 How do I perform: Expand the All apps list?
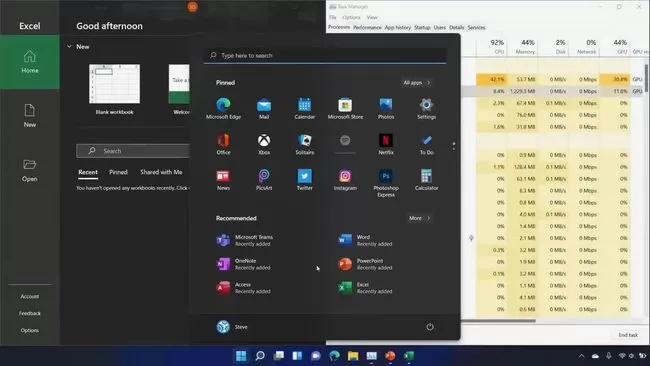(417, 82)
